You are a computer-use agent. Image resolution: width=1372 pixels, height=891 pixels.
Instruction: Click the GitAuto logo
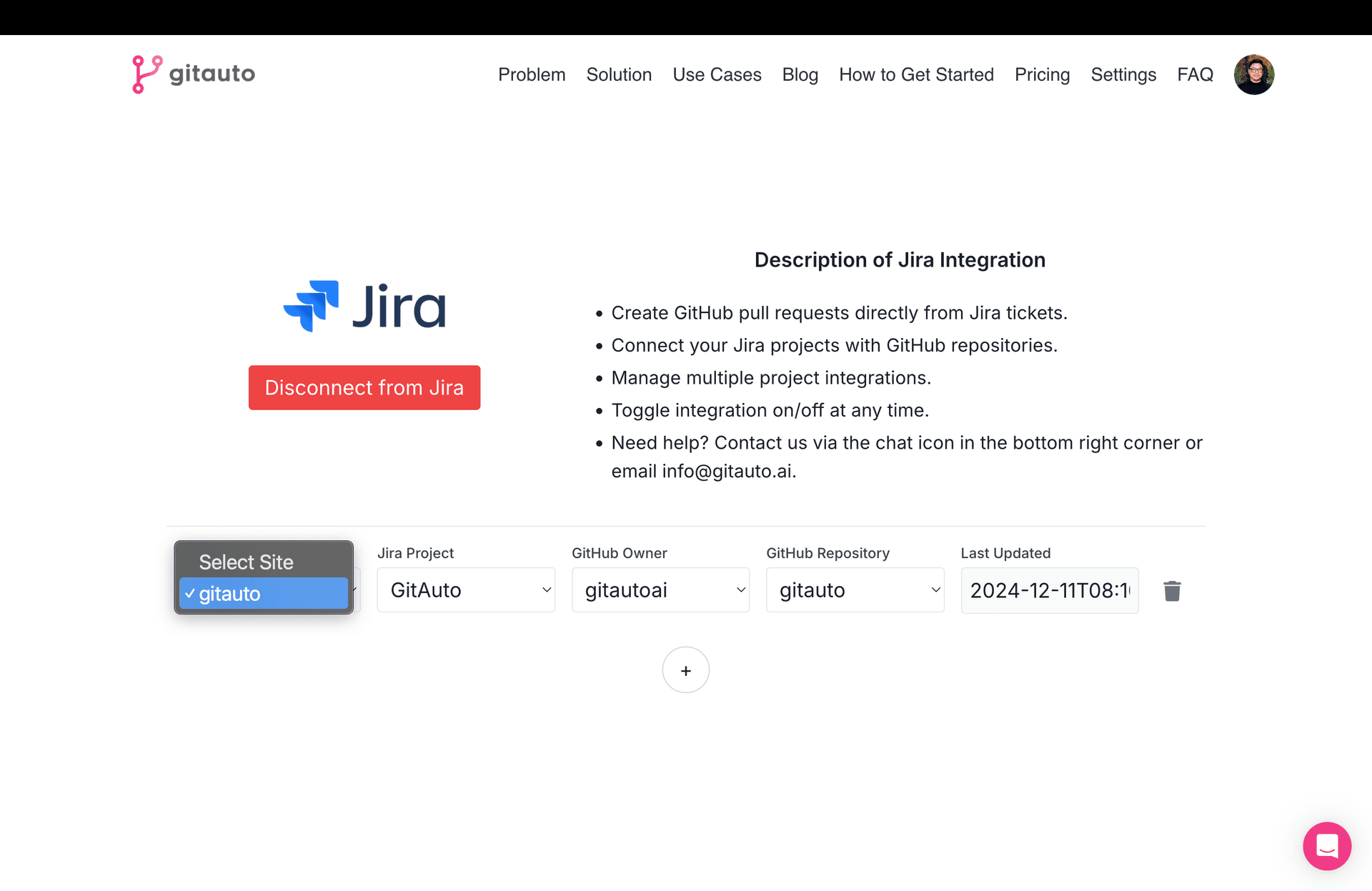(x=193, y=74)
